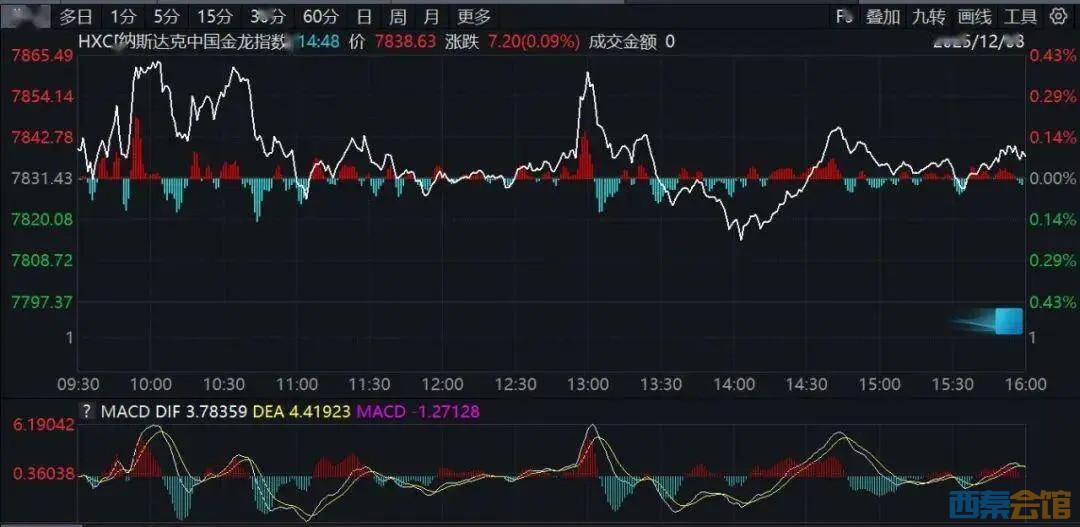Select the 5分 five-minute period
This screenshot has width=1080, height=527.
167,16
